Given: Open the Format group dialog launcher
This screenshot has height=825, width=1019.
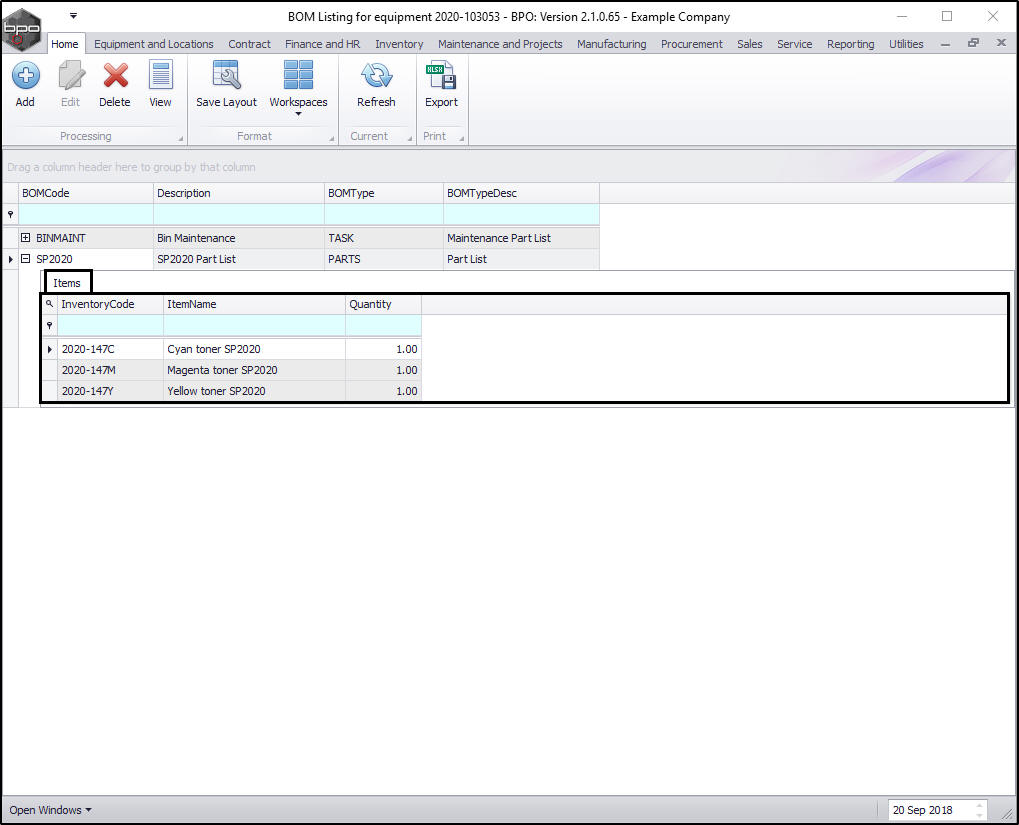Looking at the screenshot, I should tap(331, 138).
